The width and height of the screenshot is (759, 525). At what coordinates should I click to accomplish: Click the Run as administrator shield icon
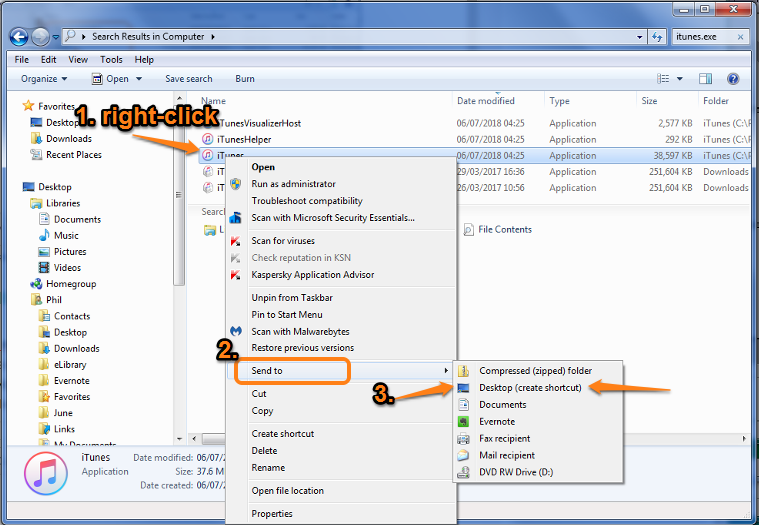pyautogui.click(x=236, y=184)
